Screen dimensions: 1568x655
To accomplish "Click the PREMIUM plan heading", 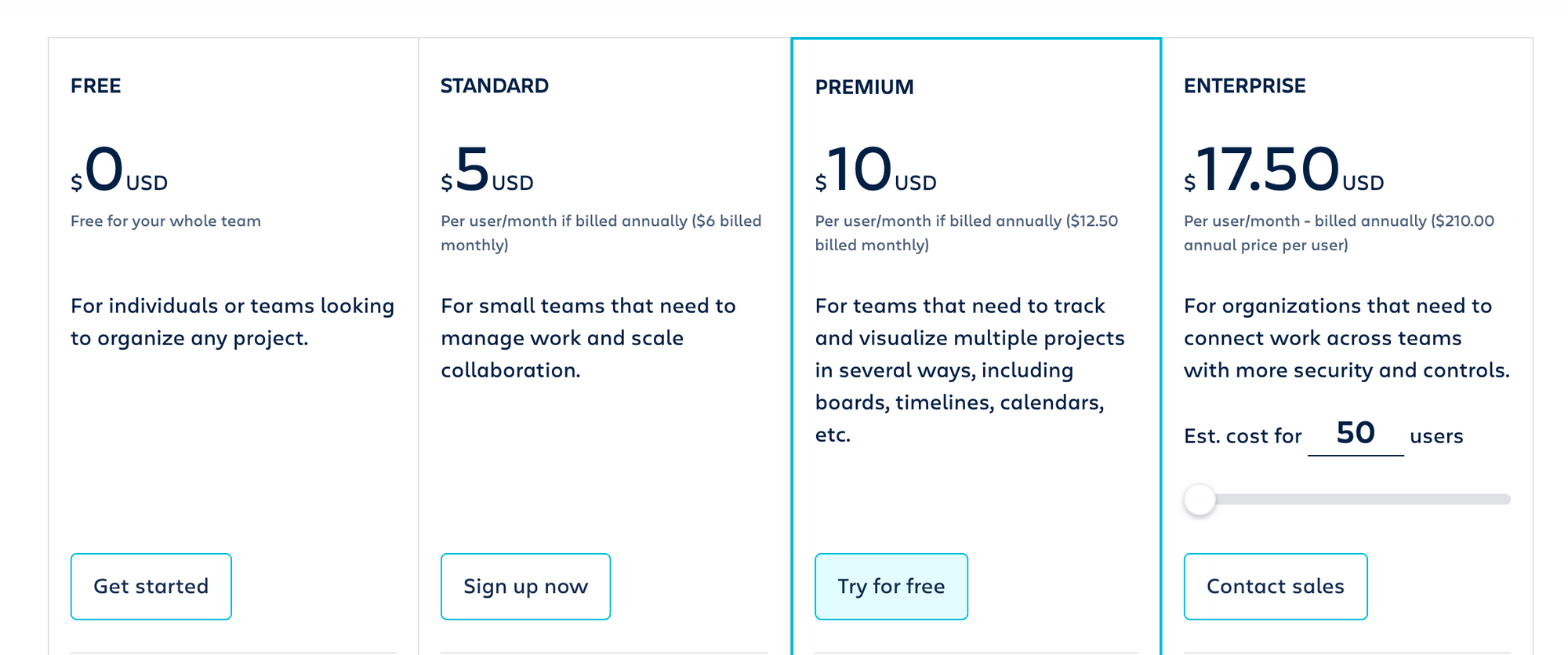I will pyautogui.click(x=864, y=87).
